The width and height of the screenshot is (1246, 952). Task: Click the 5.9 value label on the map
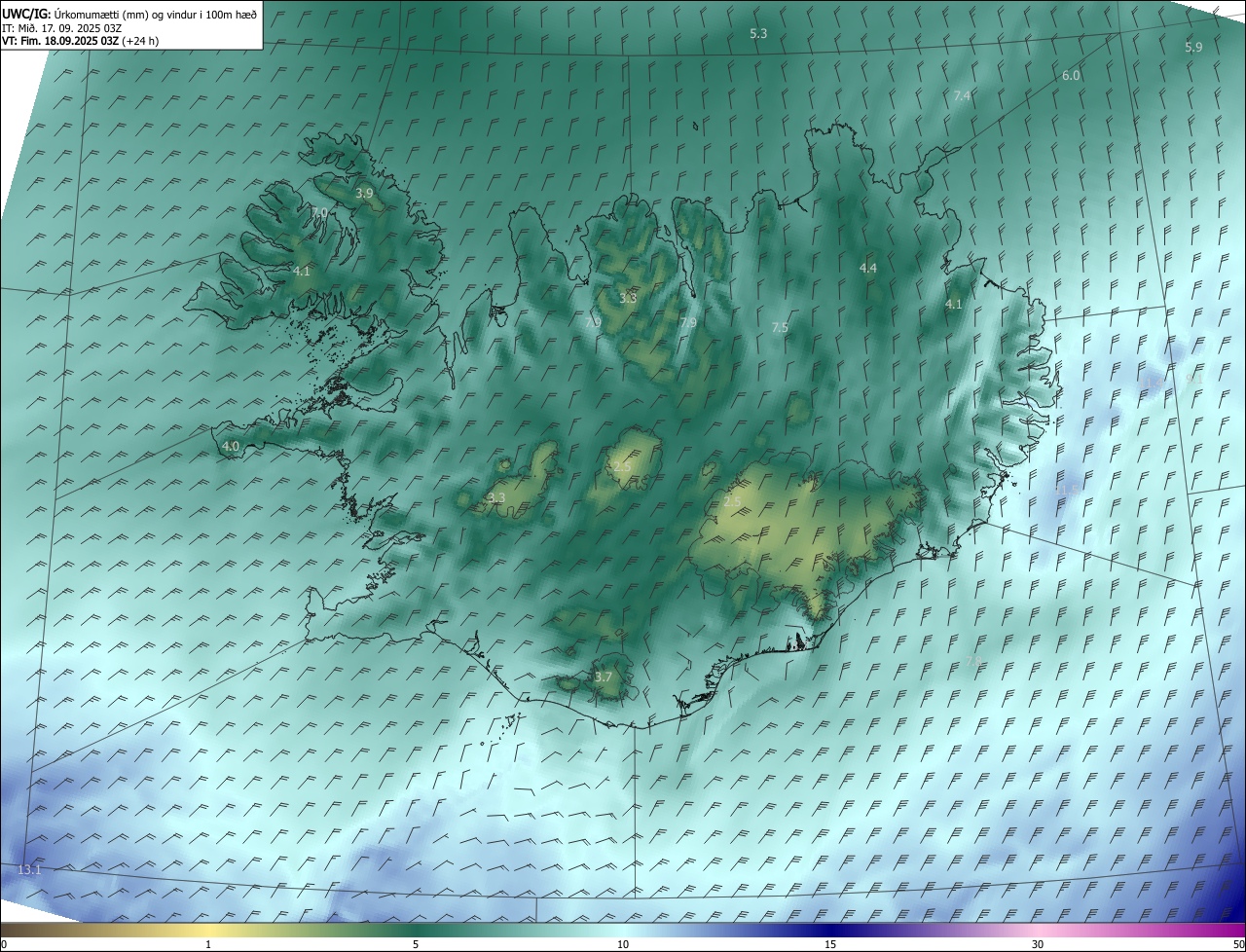point(1193,48)
